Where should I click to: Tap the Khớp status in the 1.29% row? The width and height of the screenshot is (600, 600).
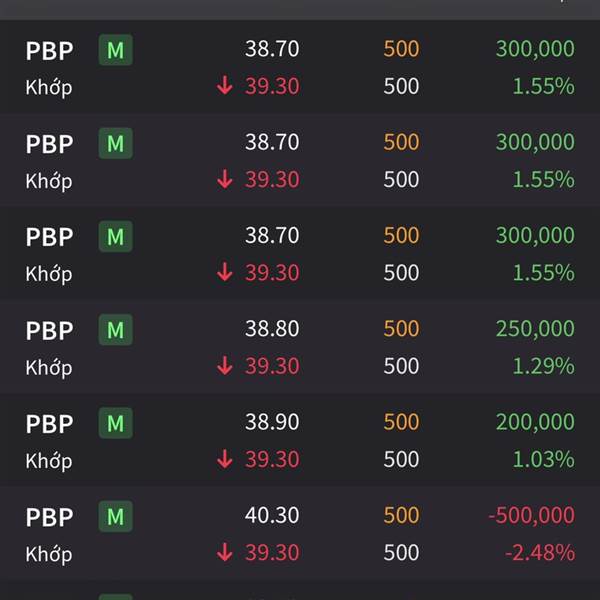(49, 367)
